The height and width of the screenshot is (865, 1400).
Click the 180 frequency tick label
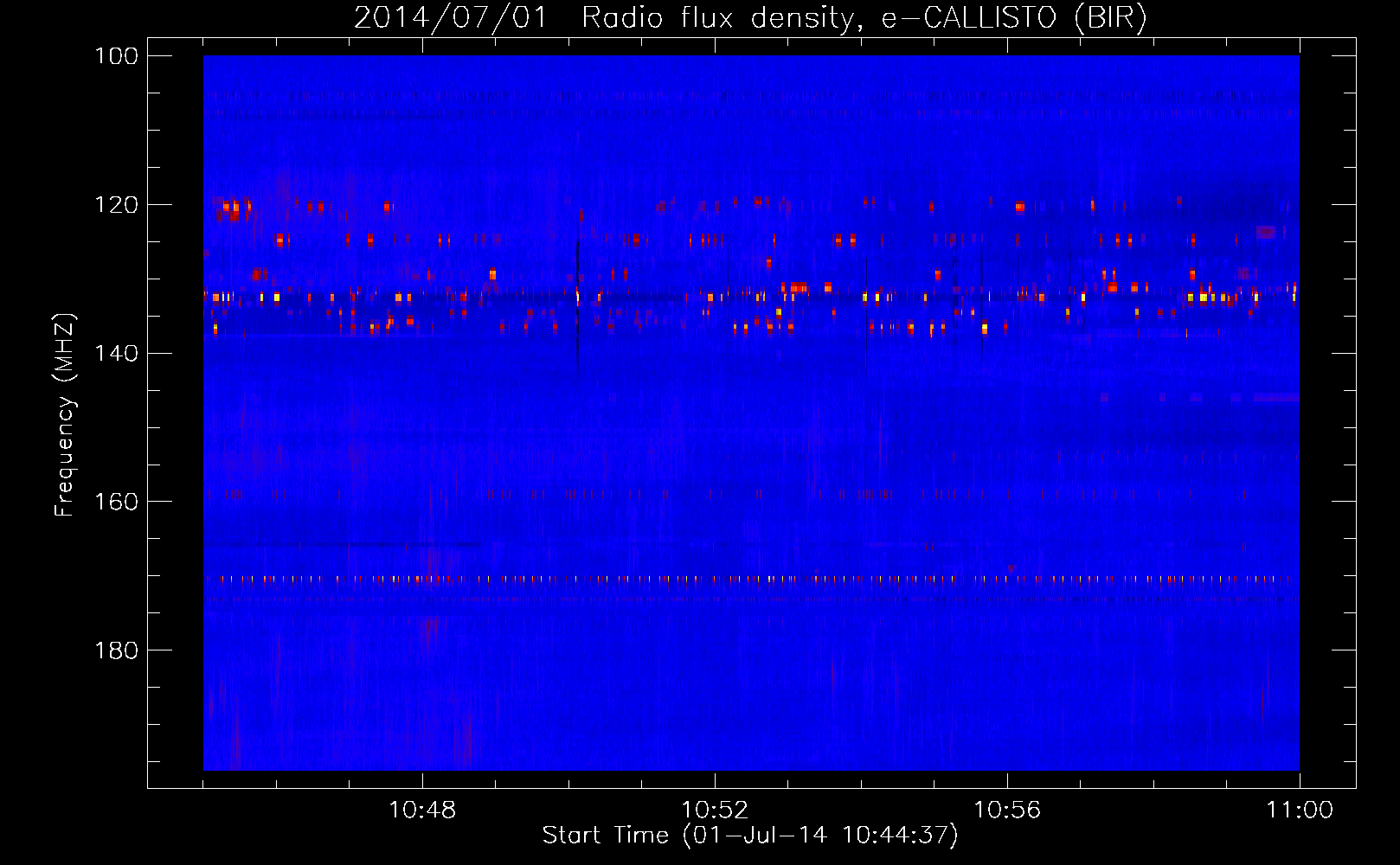coord(116,650)
